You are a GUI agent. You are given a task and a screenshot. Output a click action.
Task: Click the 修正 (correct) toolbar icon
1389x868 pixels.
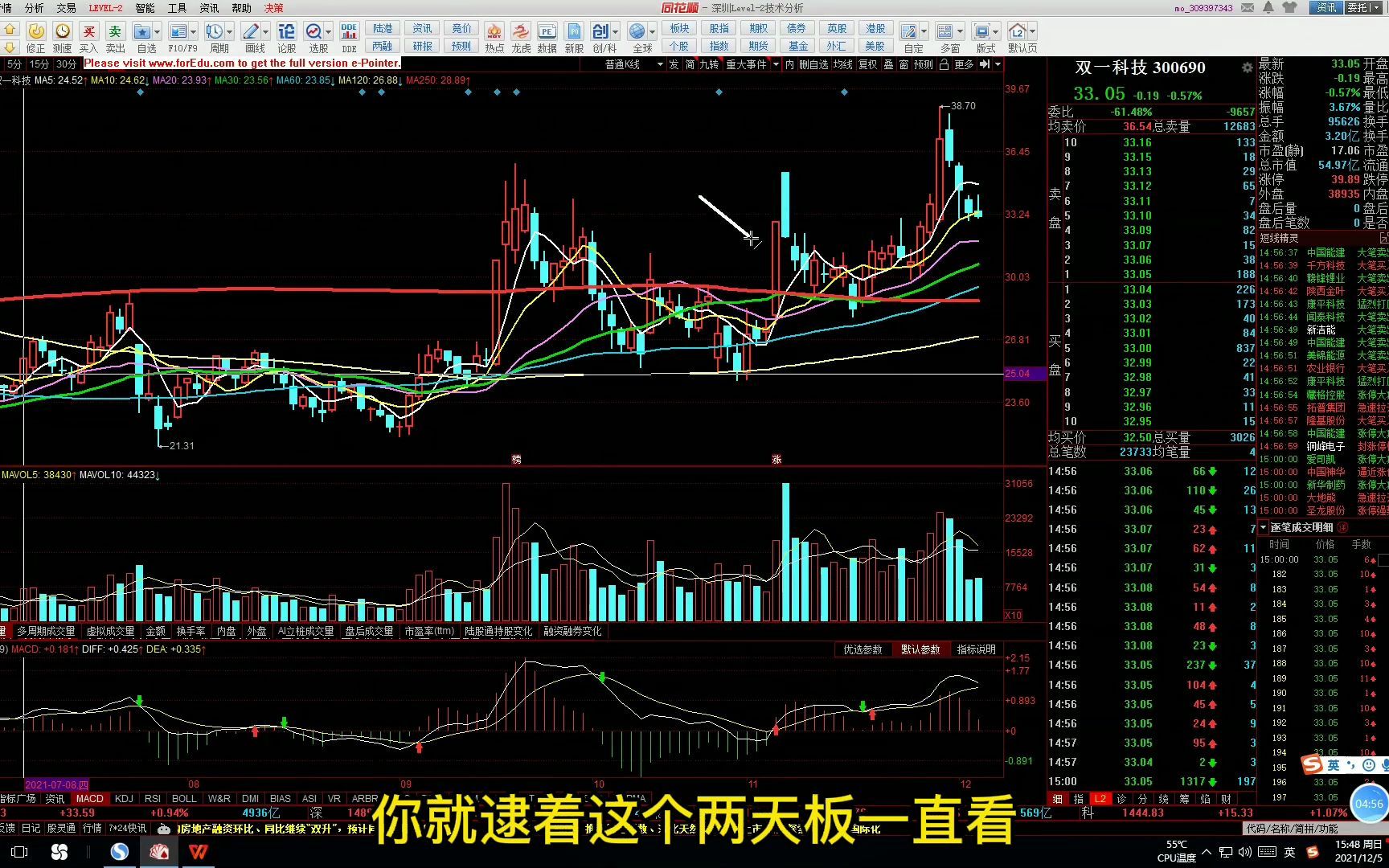[36, 31]
